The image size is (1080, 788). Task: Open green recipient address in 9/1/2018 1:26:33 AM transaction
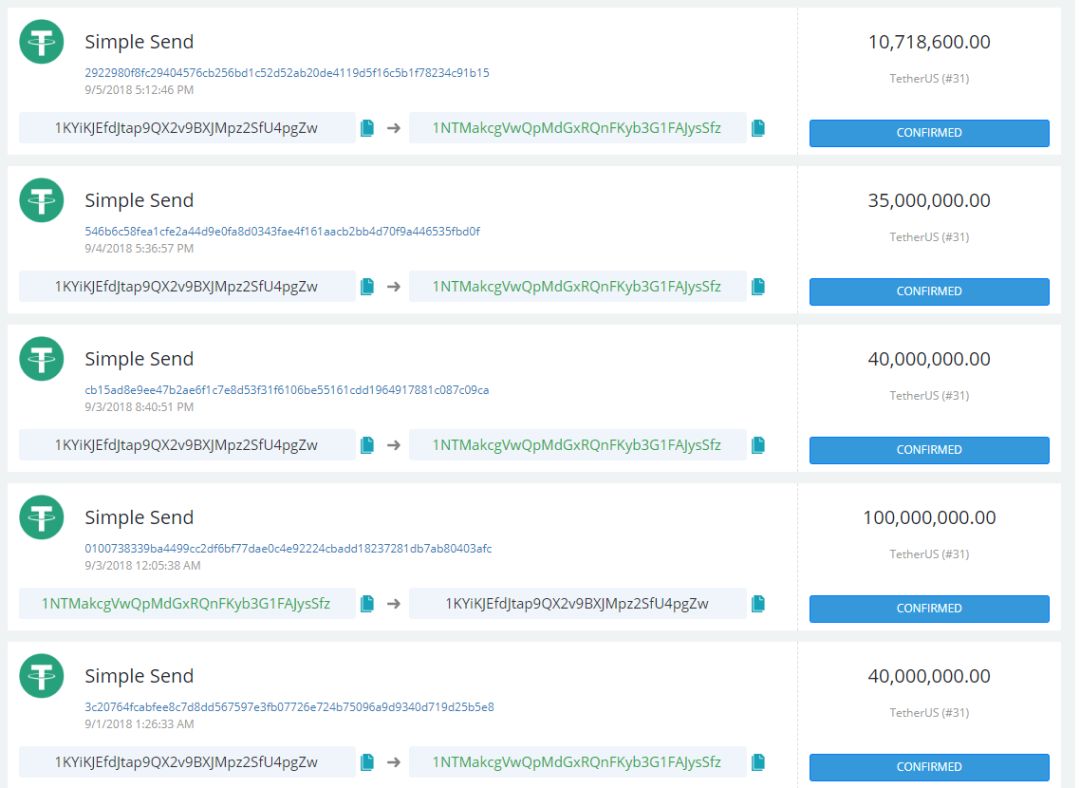(x=577, y=762)
